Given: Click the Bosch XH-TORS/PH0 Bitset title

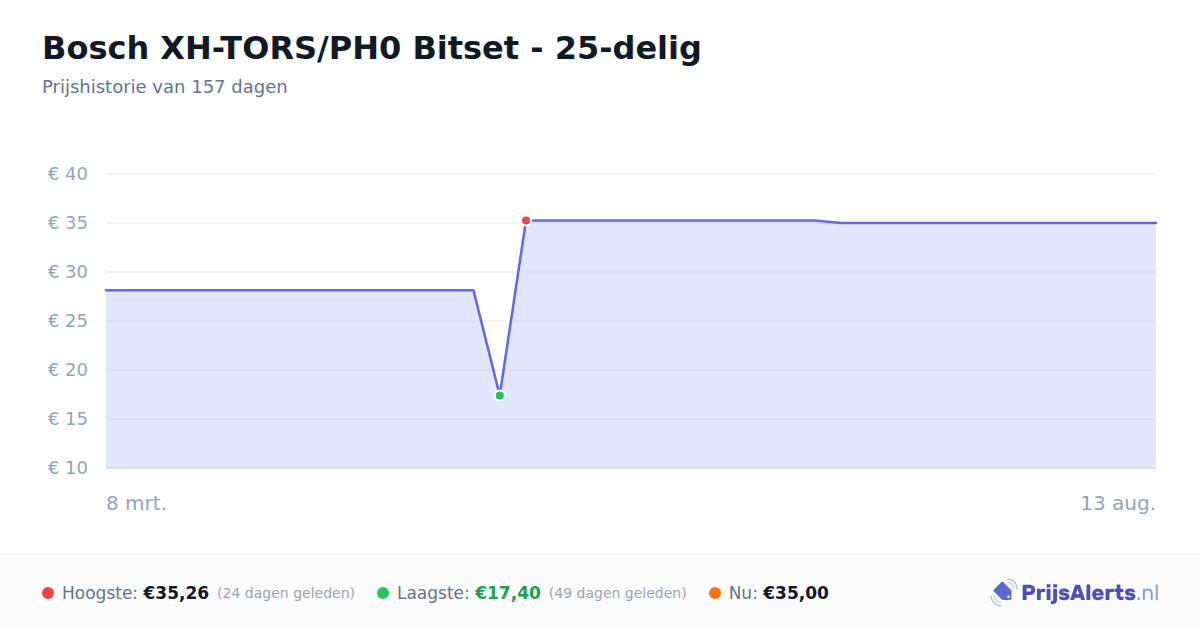Looking at the screenshot, I should point(372,48).
